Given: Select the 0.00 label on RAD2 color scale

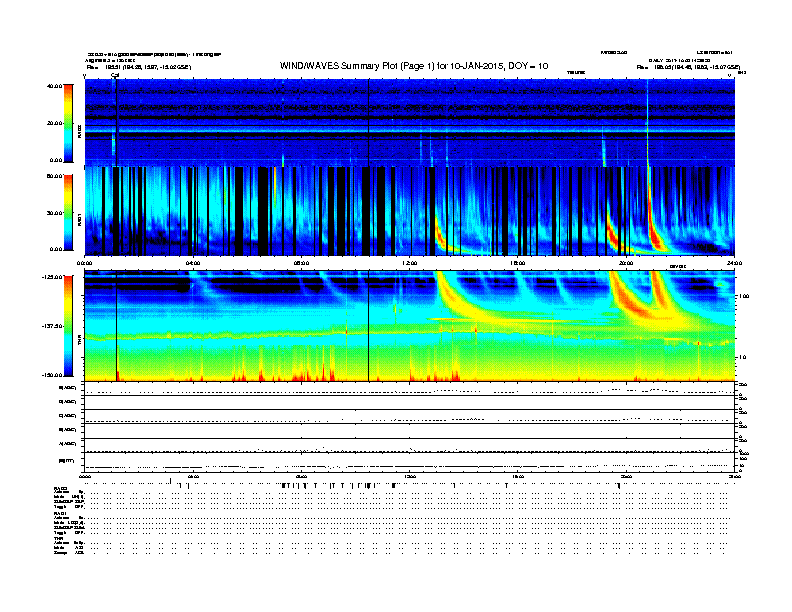Looking at the screenshot, I should 56,161.
